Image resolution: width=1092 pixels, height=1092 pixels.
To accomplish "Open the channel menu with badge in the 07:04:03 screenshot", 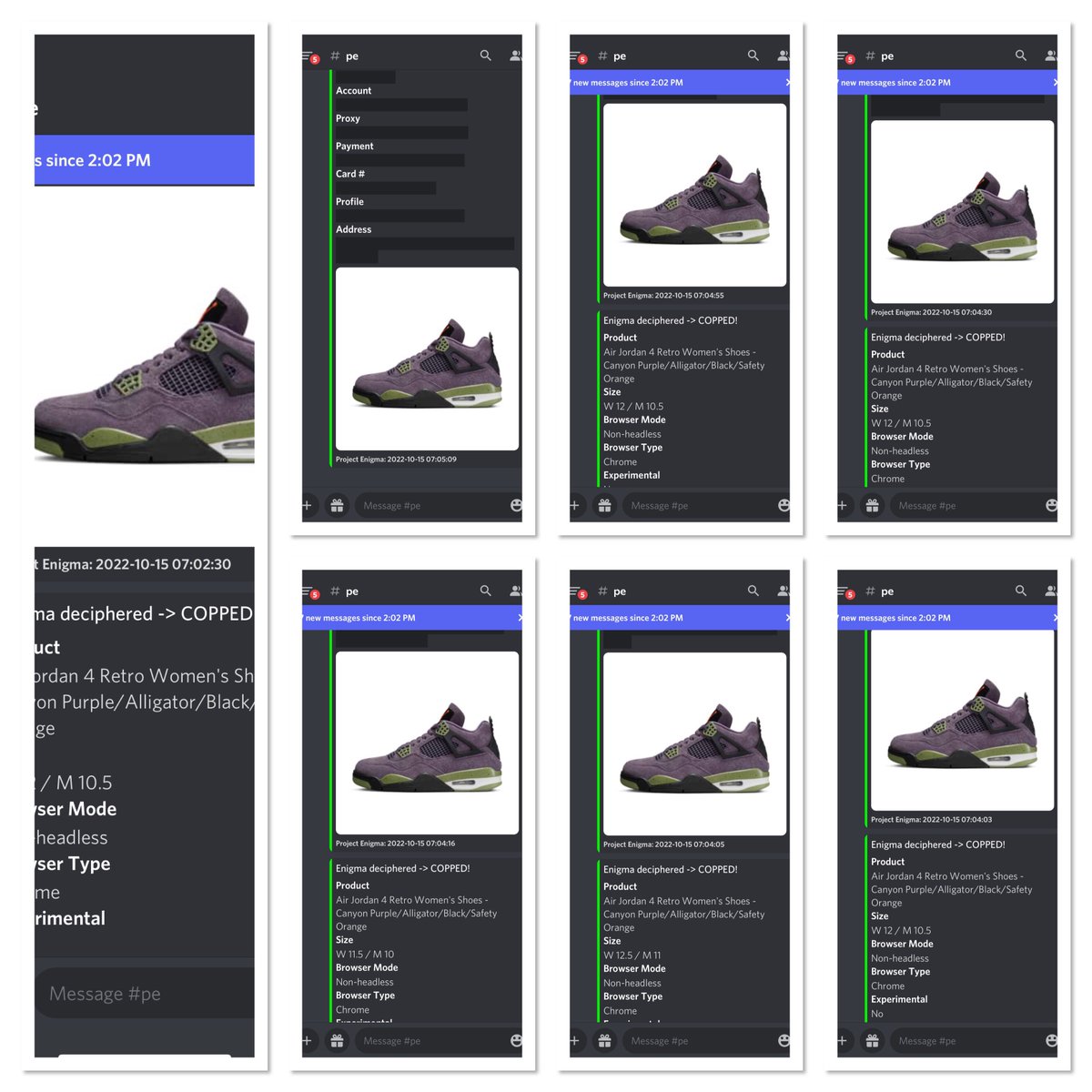I will tap(846, 591).
